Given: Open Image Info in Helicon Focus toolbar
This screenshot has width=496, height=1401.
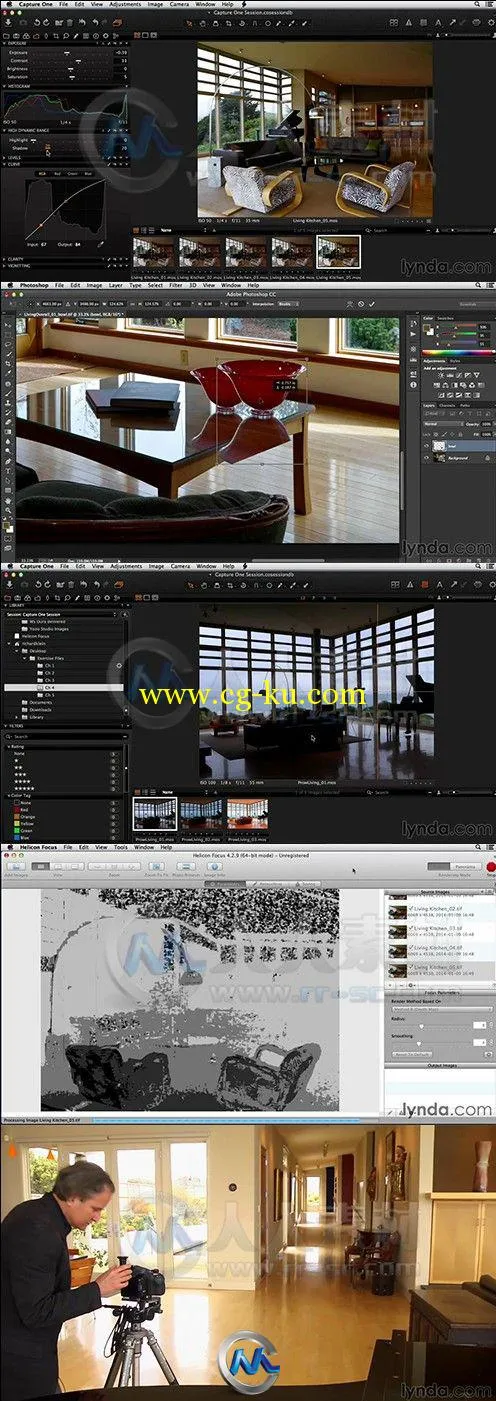Looking at the screenshot, I should coord(214,866).
